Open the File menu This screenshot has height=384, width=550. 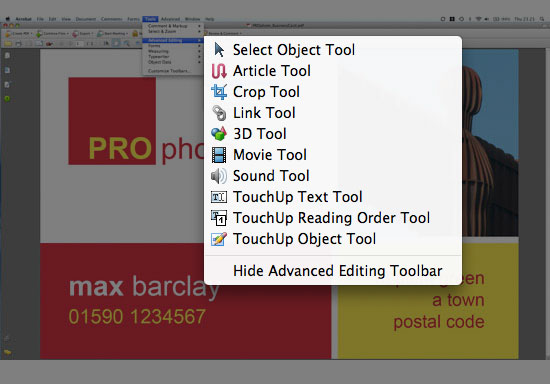[x=40, y=19]
